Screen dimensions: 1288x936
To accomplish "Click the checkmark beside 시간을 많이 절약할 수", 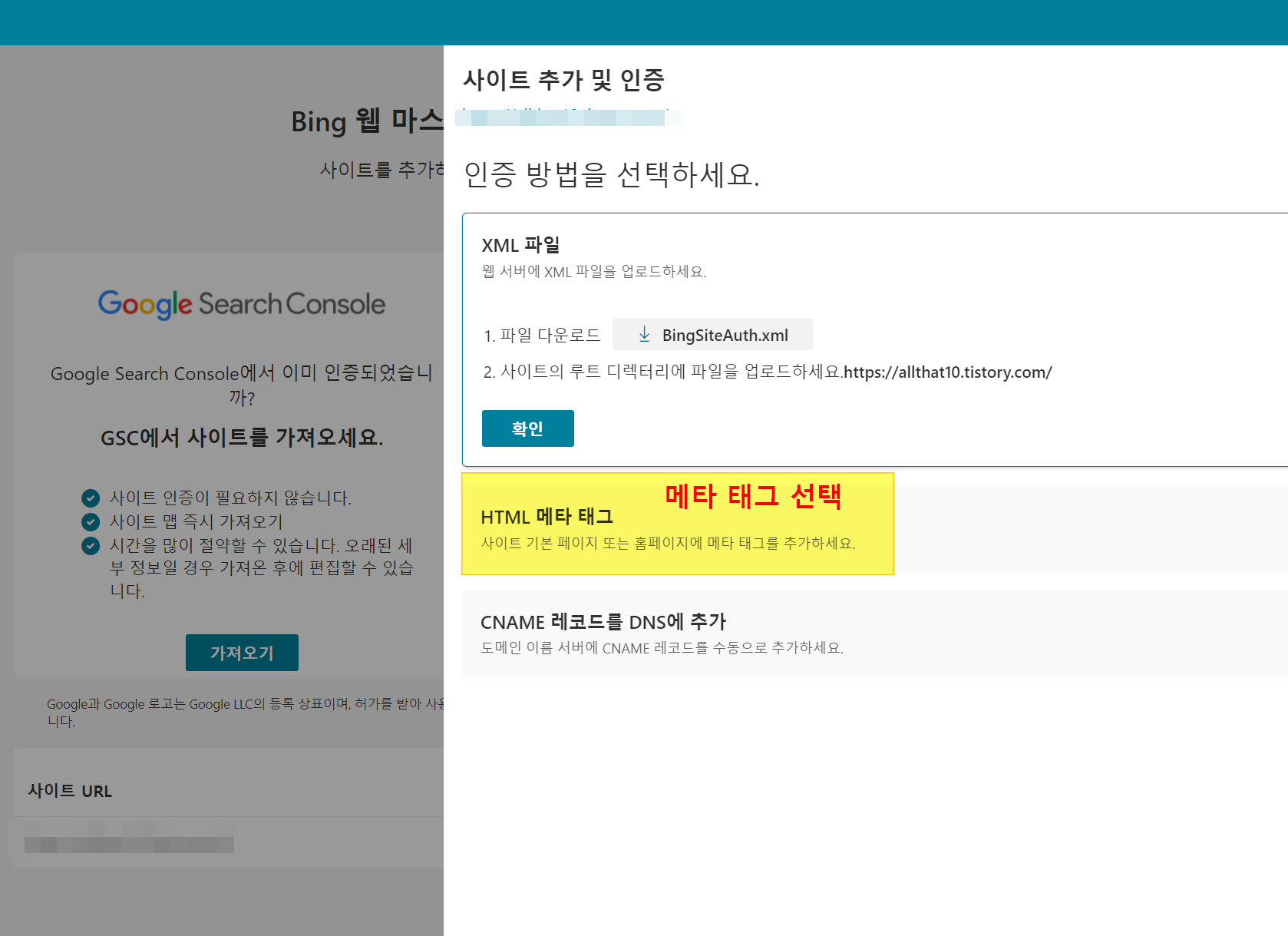I will (91, 546).
